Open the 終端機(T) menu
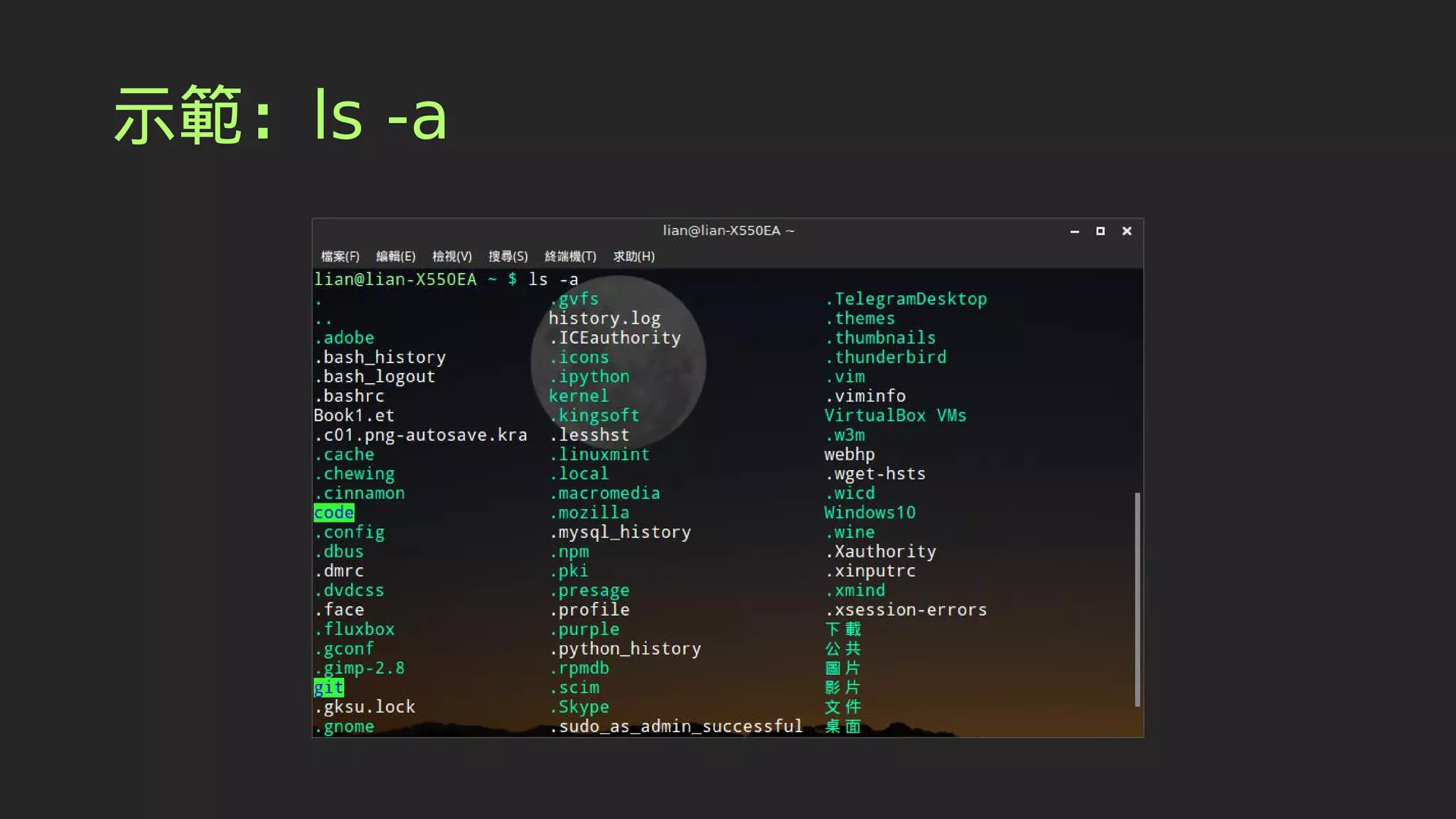This screenshot has height=819, width=1456. point(570,256)
